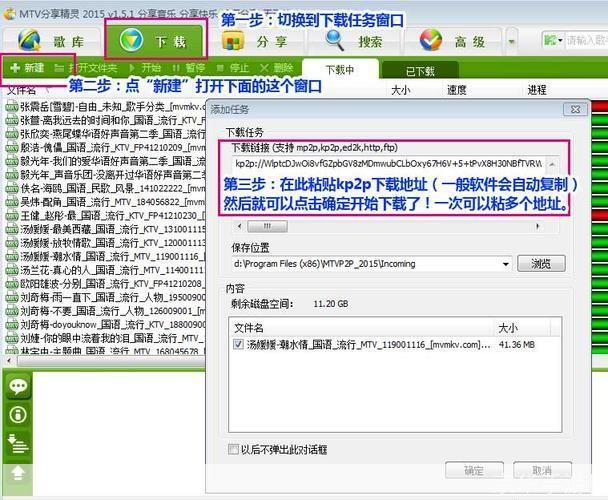608x500 pixels.
Task: Click upload arrow icon in sidebar
Action: coord(18,472)
